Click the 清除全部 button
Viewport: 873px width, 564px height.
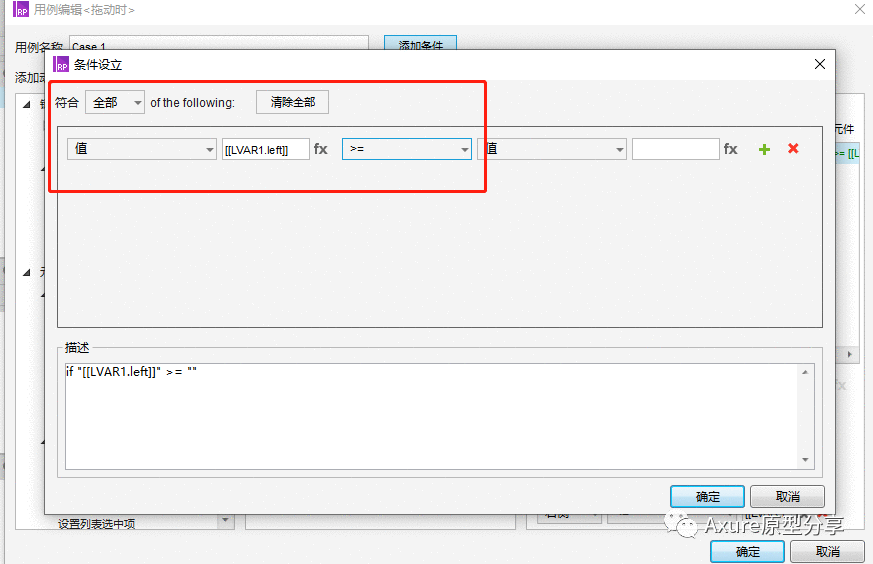click(292, 102)
